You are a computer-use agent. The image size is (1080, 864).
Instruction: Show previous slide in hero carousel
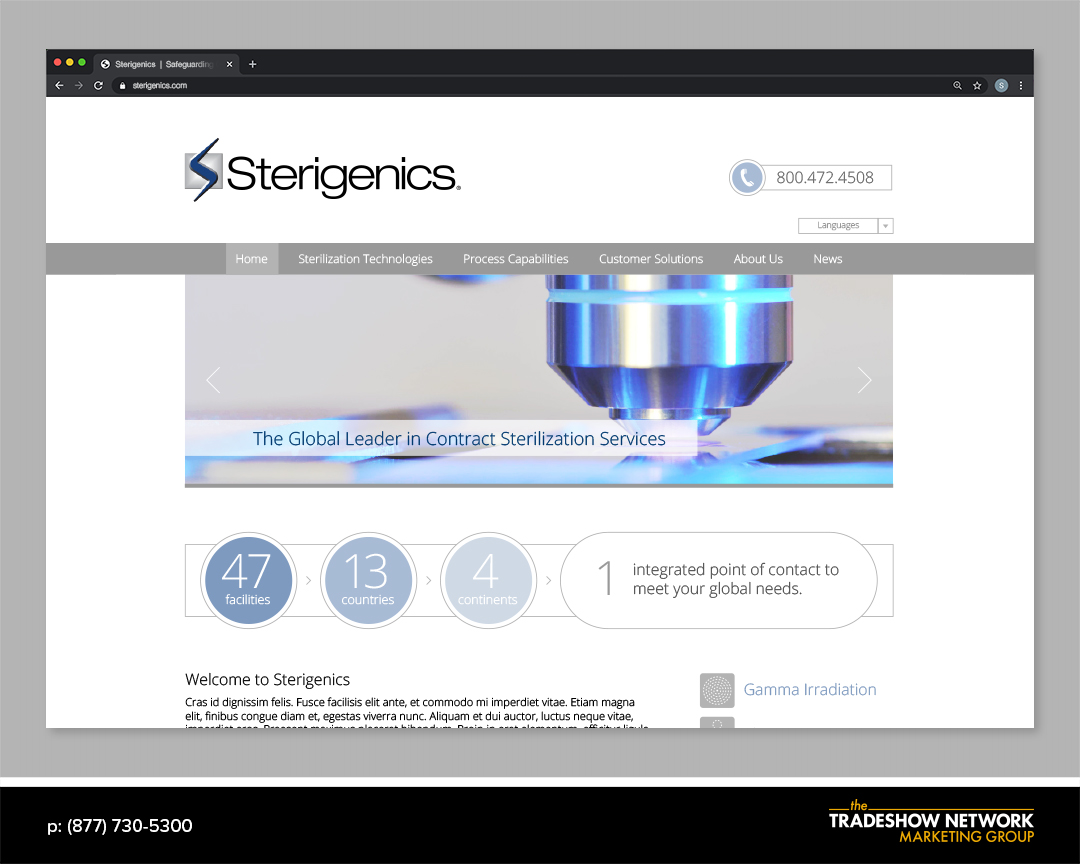214,380
